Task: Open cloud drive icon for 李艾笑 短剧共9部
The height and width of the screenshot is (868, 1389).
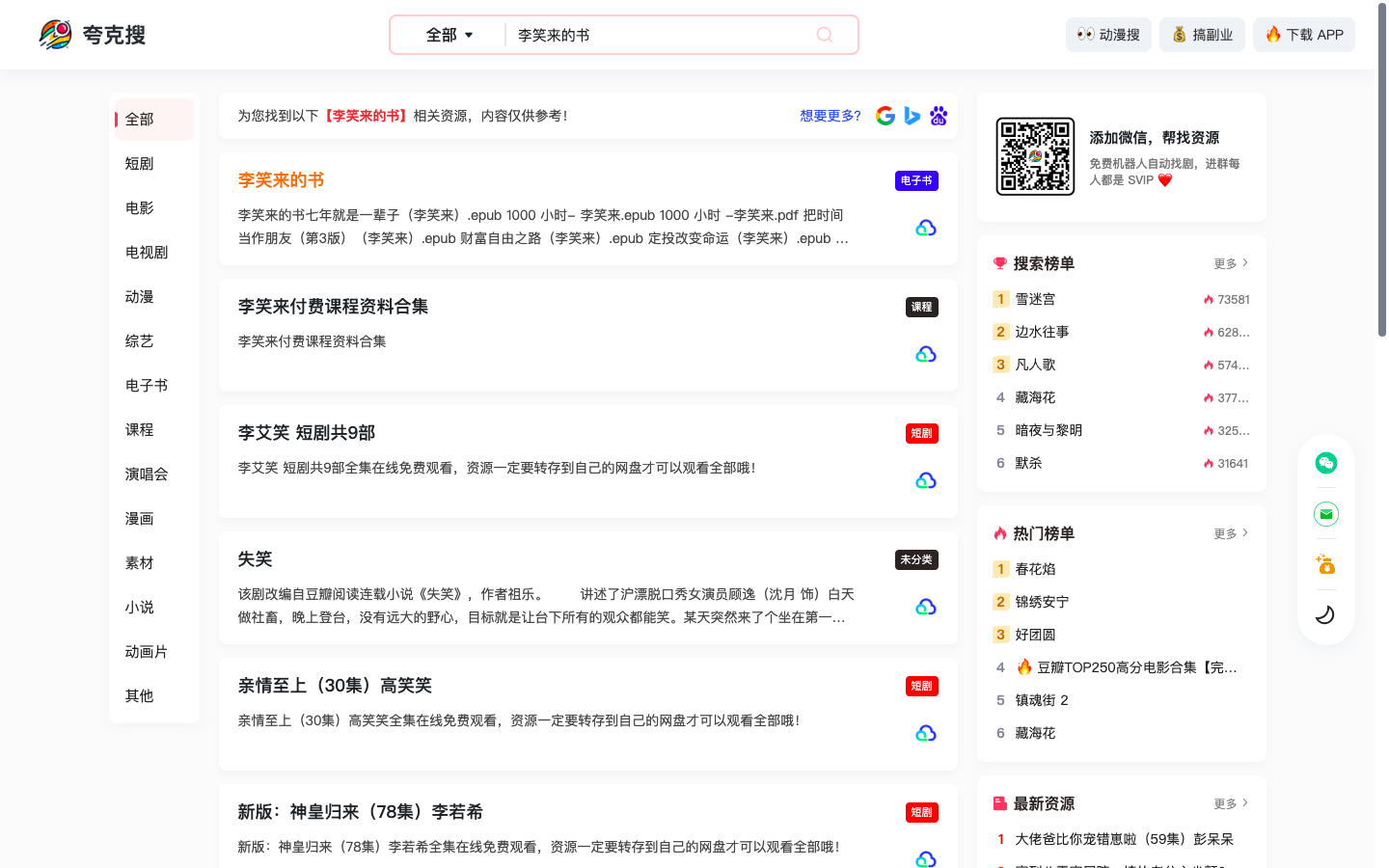Action: coord(926,480)
